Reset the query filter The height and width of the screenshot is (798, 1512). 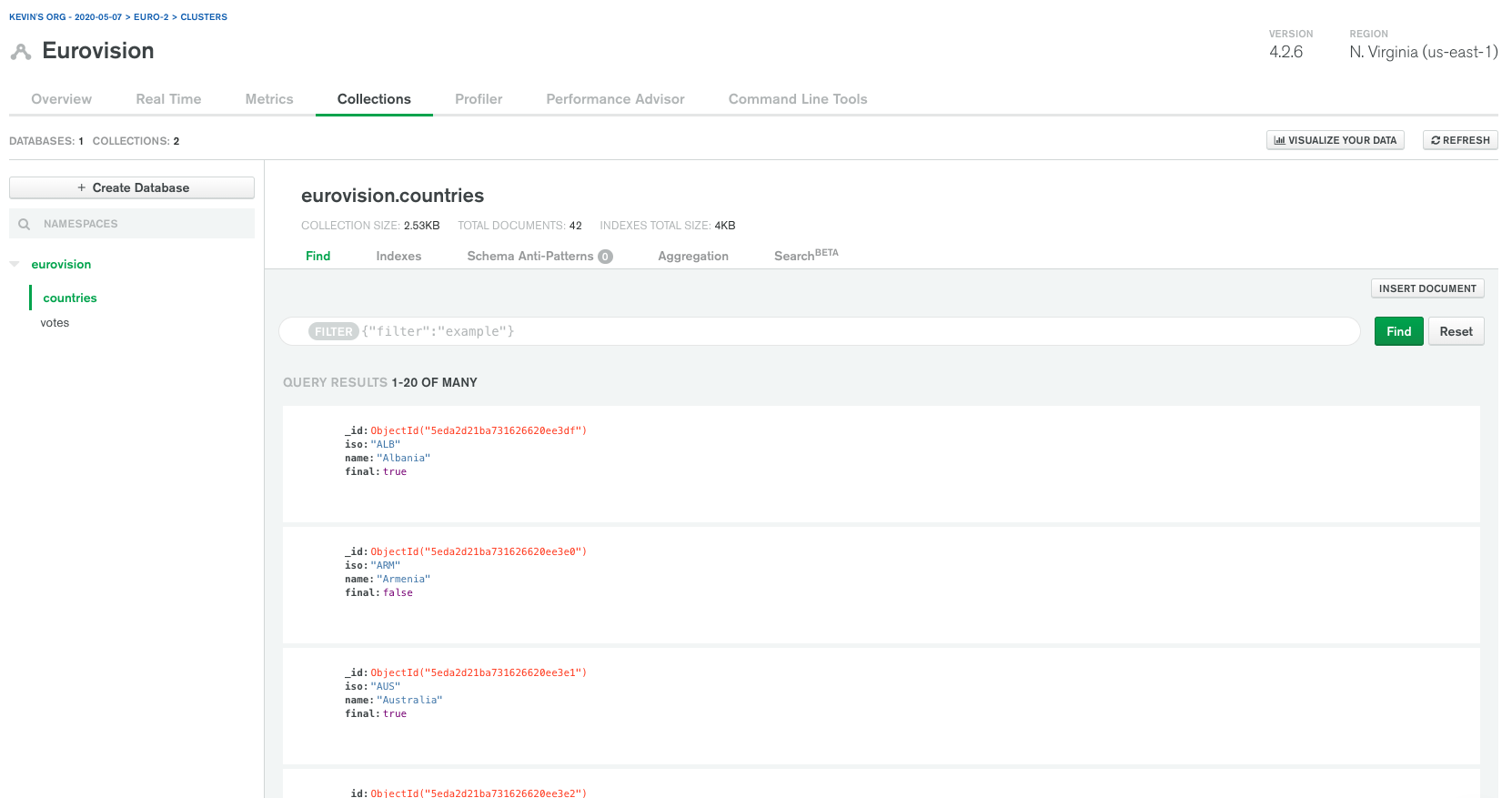click(1456, 331)
